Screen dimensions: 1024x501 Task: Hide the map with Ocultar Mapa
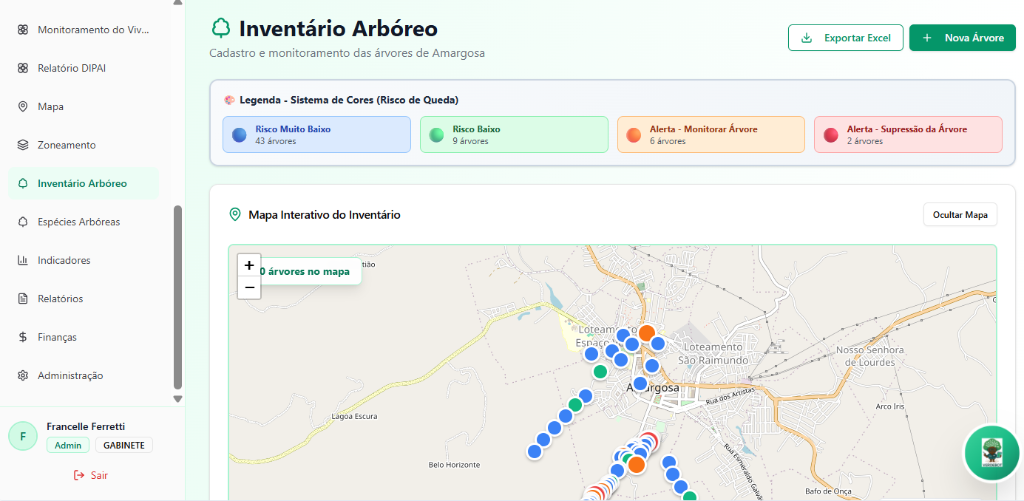(960, 214)
